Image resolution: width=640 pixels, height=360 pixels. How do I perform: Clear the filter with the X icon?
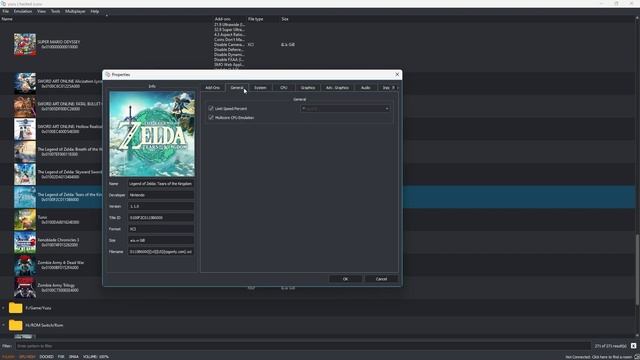tap(633, 346)
